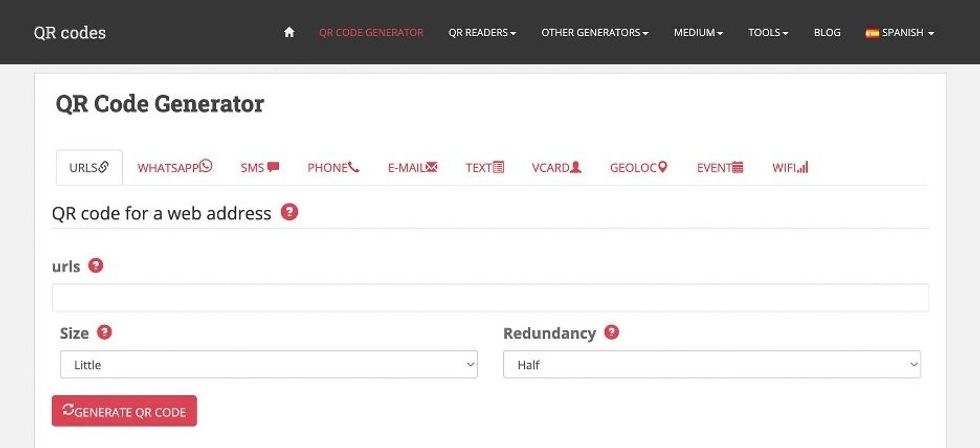Switch to the WIFI tab

[x=790, y=167]
